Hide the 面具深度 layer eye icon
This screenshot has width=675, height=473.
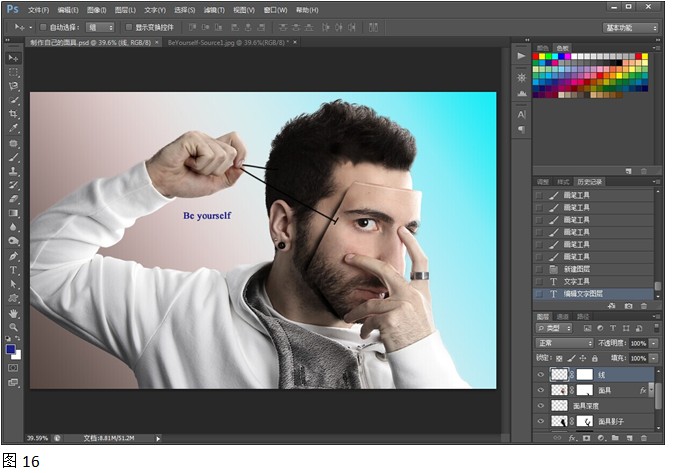(x=541, y=406)
